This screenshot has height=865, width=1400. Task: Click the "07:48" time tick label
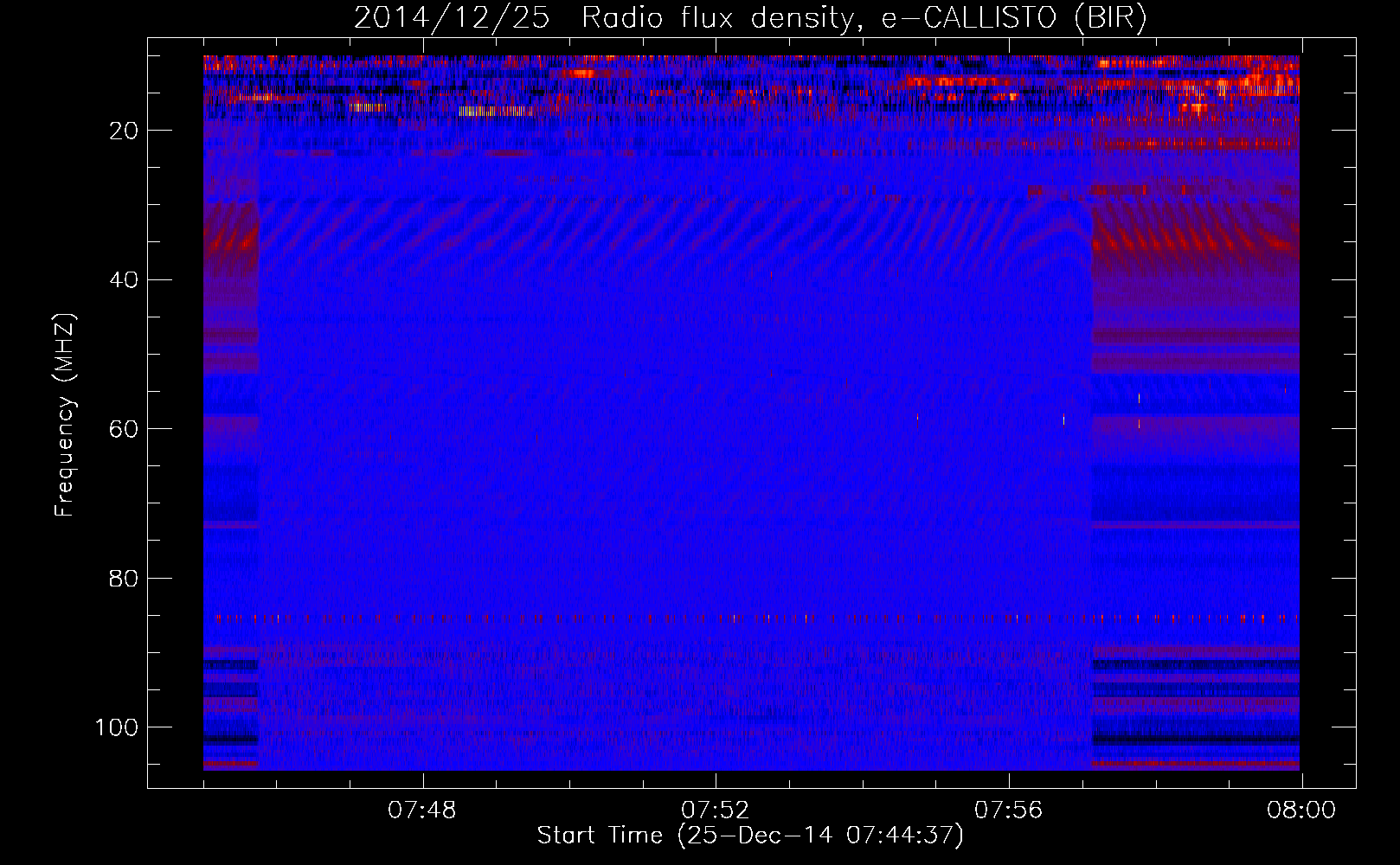(x=421, y=811)
